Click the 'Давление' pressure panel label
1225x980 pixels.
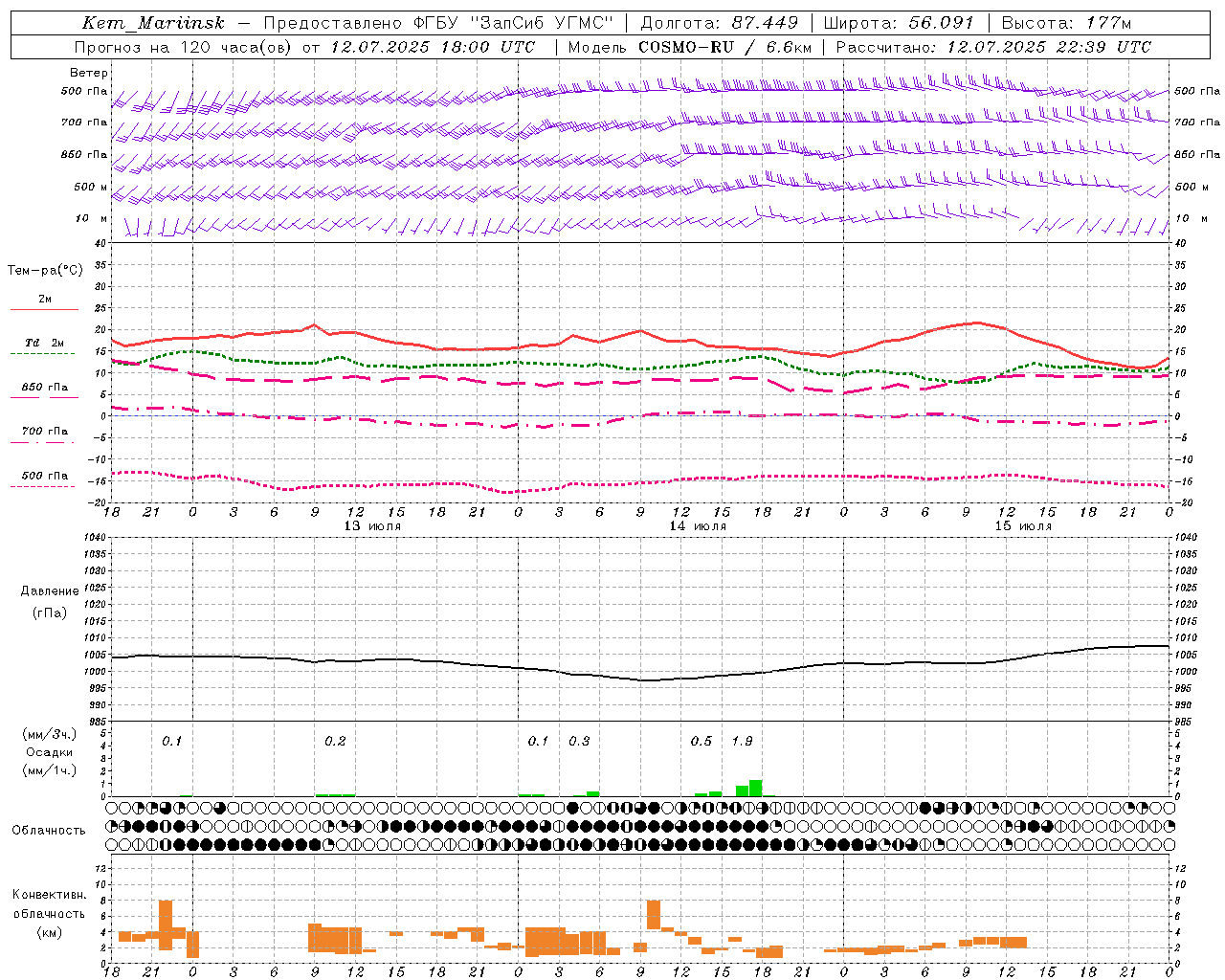[50, 591]
